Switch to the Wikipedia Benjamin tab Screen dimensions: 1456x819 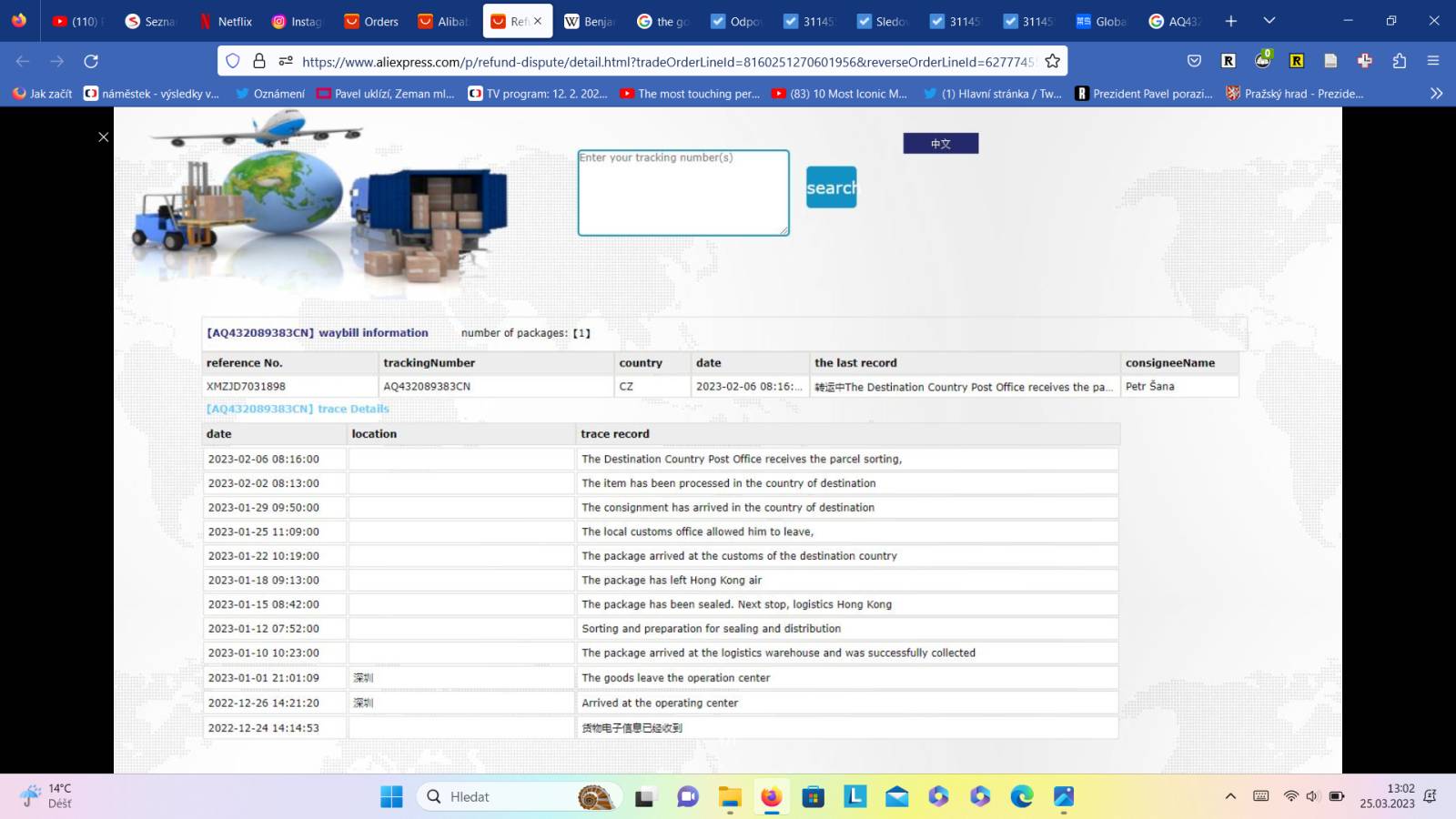591,21
